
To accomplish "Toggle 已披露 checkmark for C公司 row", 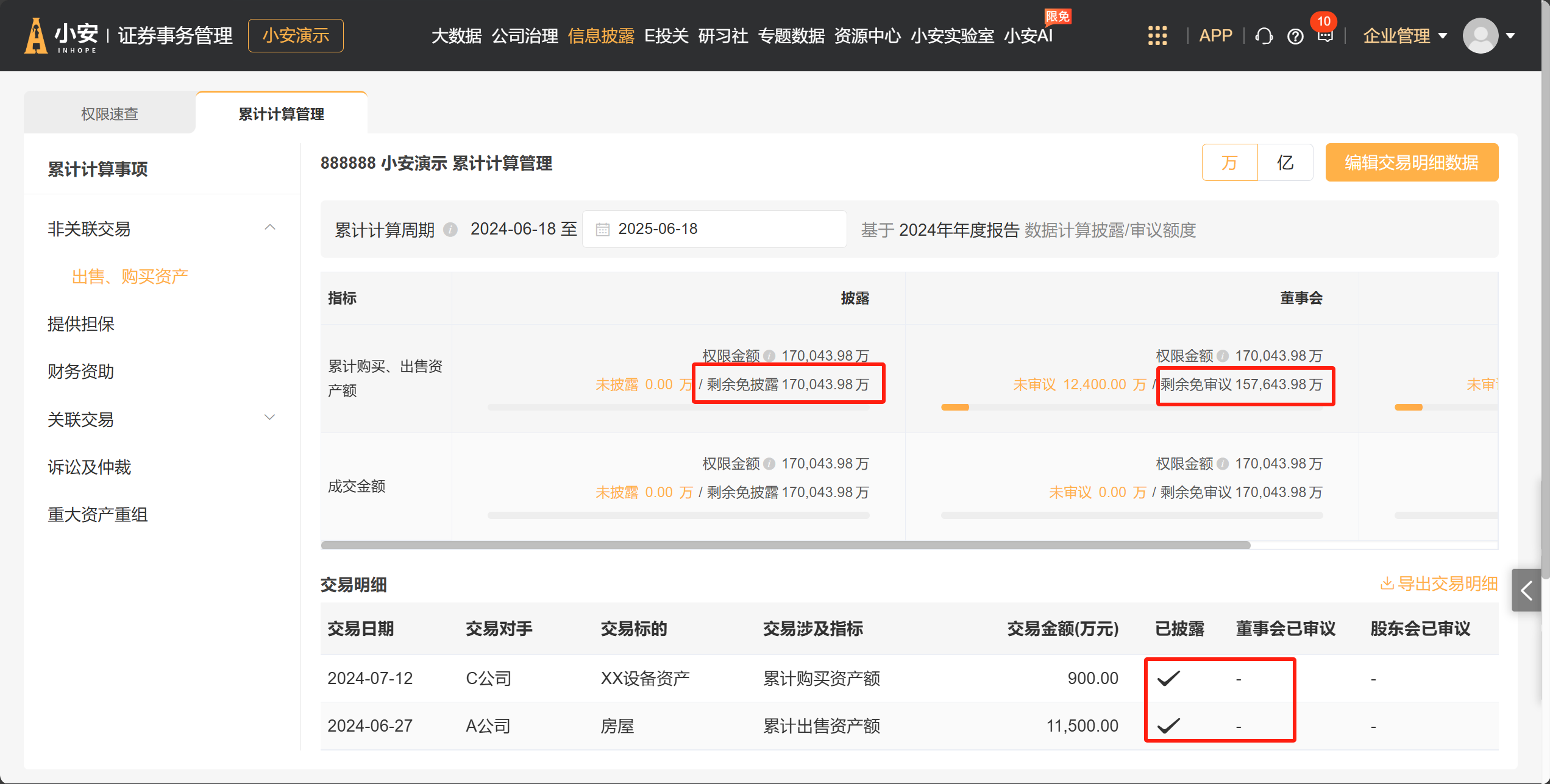I will pos(1168,678).
